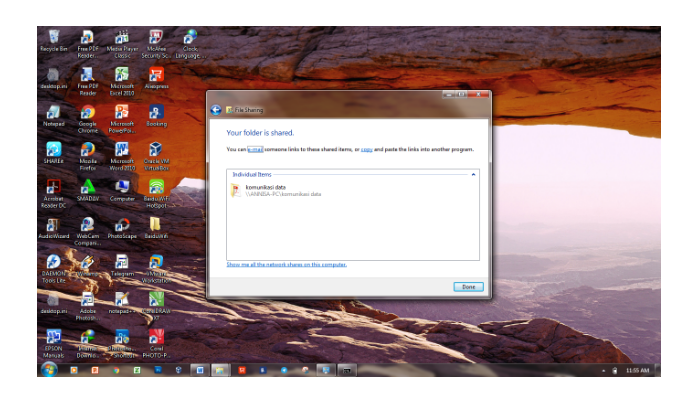This screenshot has width=697, height=410.
Task: Select the DAEMON Tools Lite icon
Action: click(x=54, y=264)
